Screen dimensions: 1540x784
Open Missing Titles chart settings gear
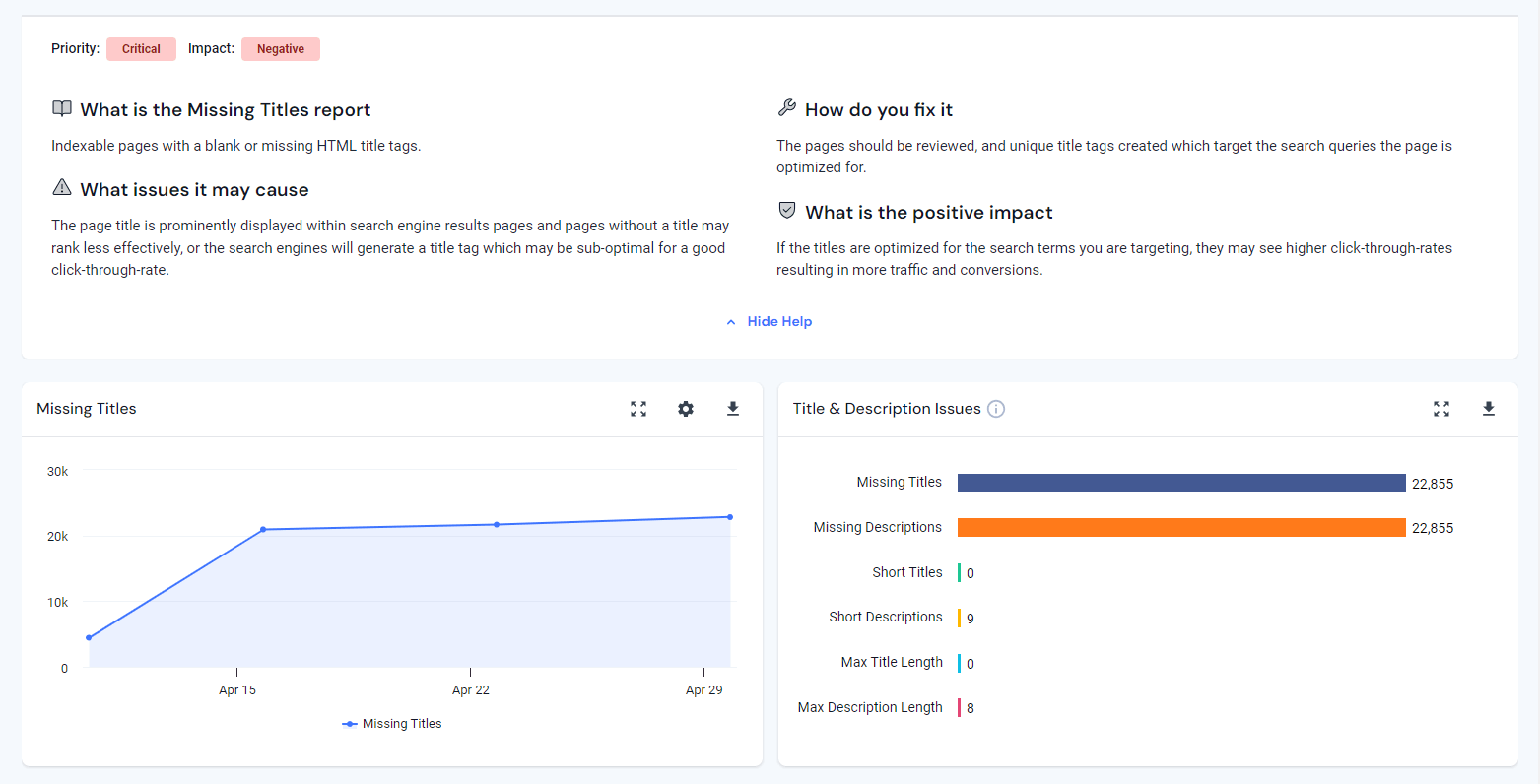pos(686,409)
